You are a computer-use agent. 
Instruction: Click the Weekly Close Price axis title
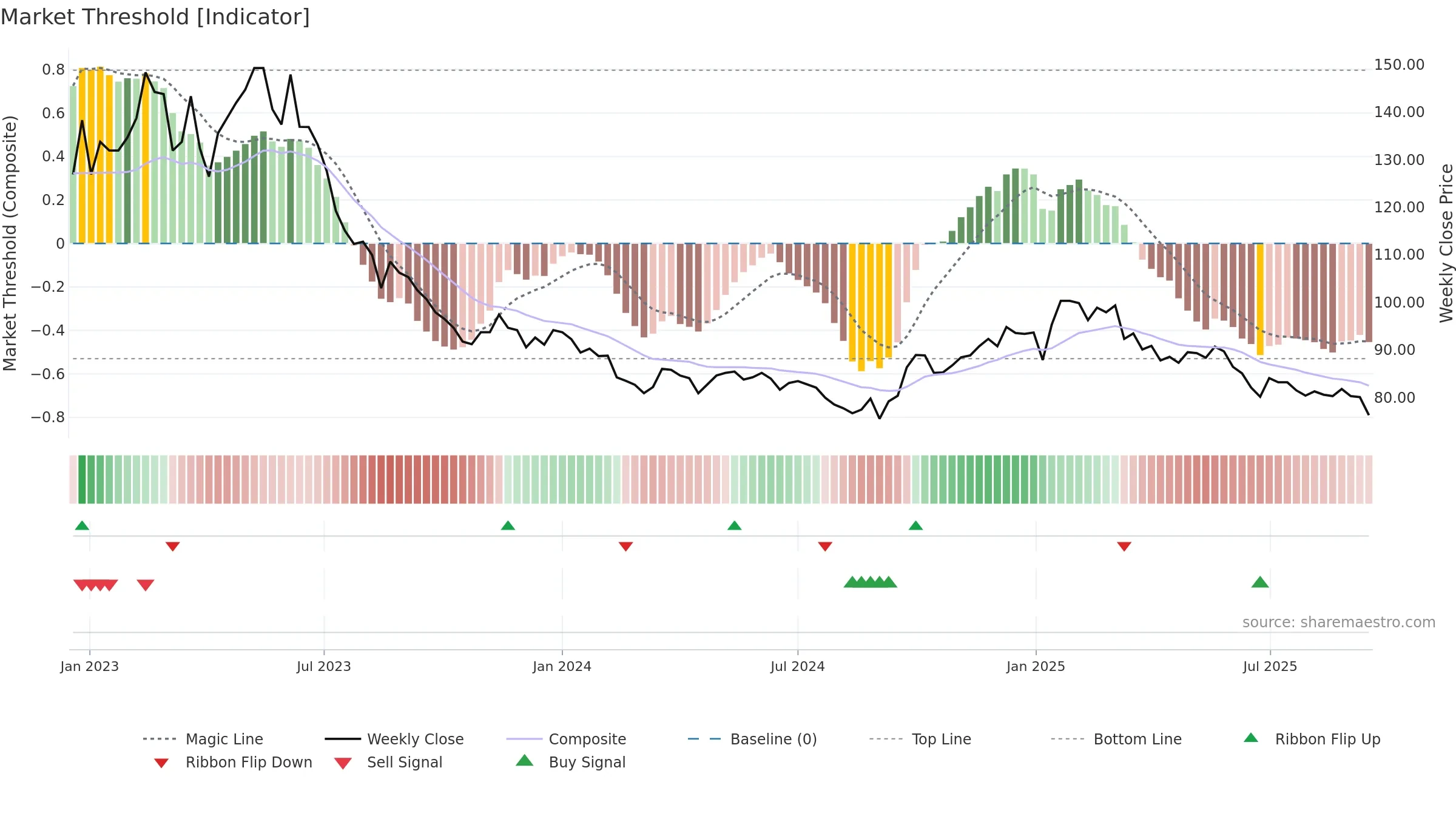coord(1446,243)
